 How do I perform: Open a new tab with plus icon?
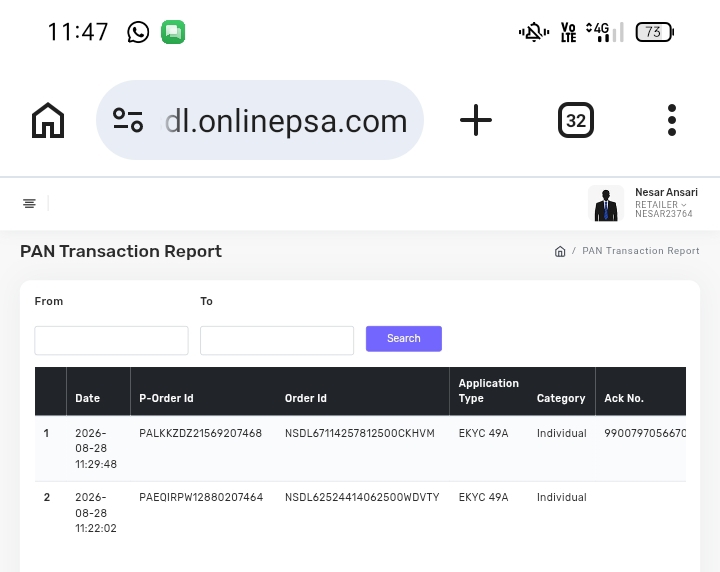(476, 120)
